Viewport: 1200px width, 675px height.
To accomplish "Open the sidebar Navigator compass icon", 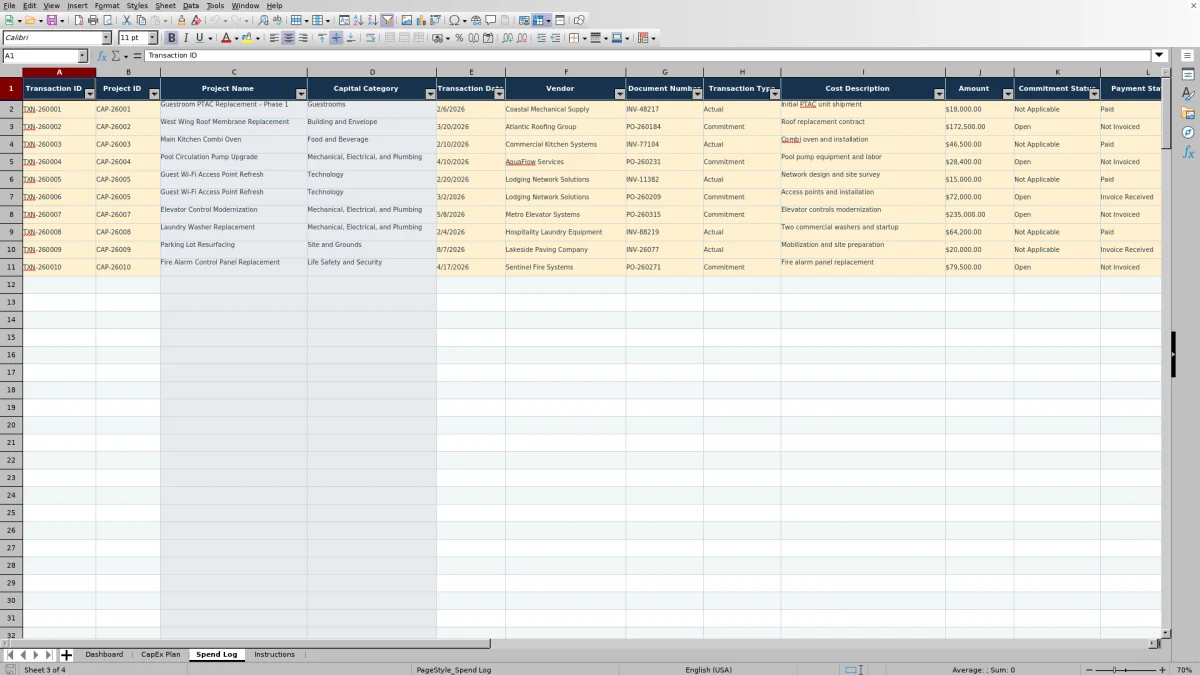I will pyautogui.click(x=1188, y=132).
